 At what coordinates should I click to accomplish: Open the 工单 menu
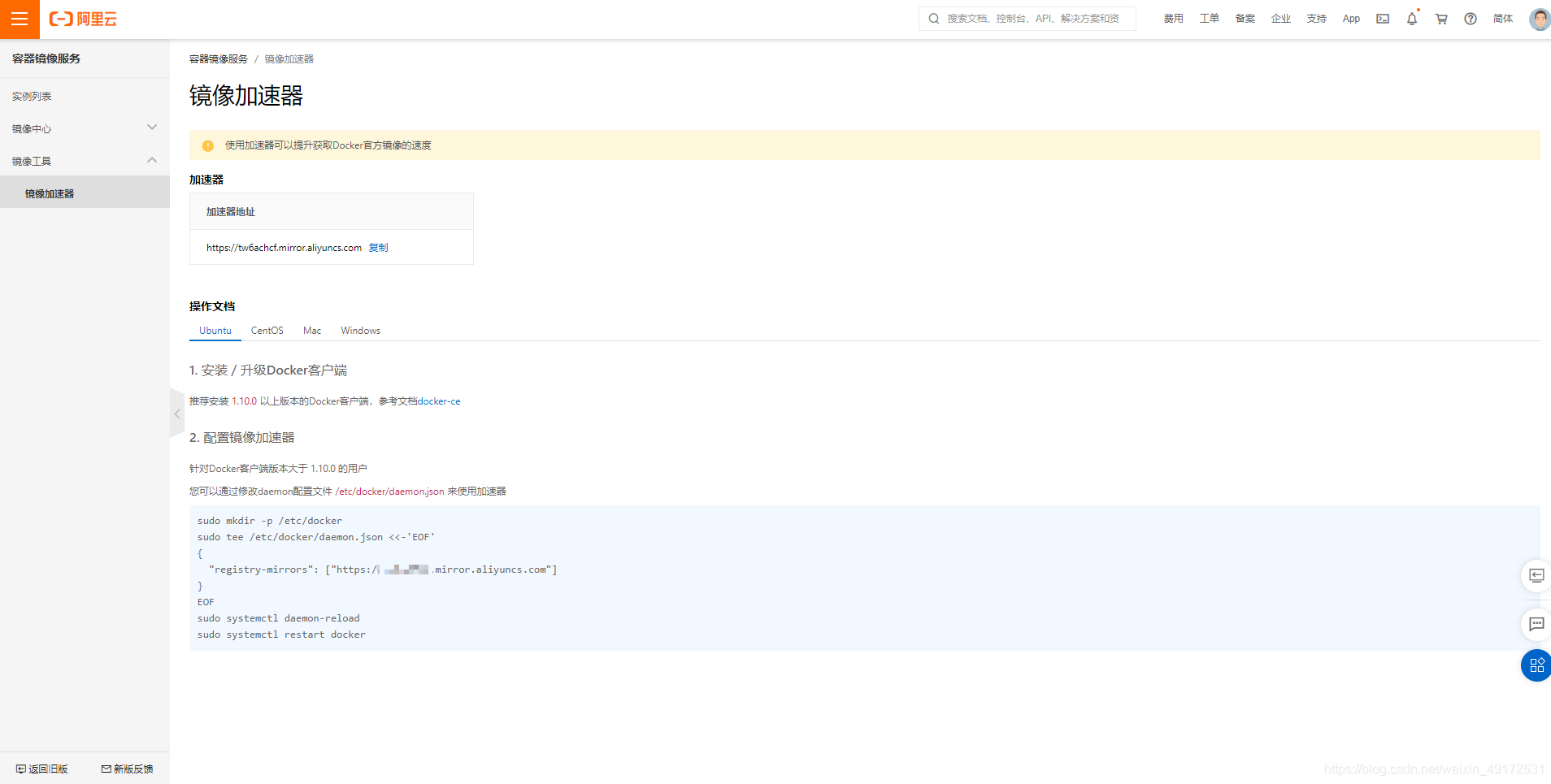(x=1209, y=19)
